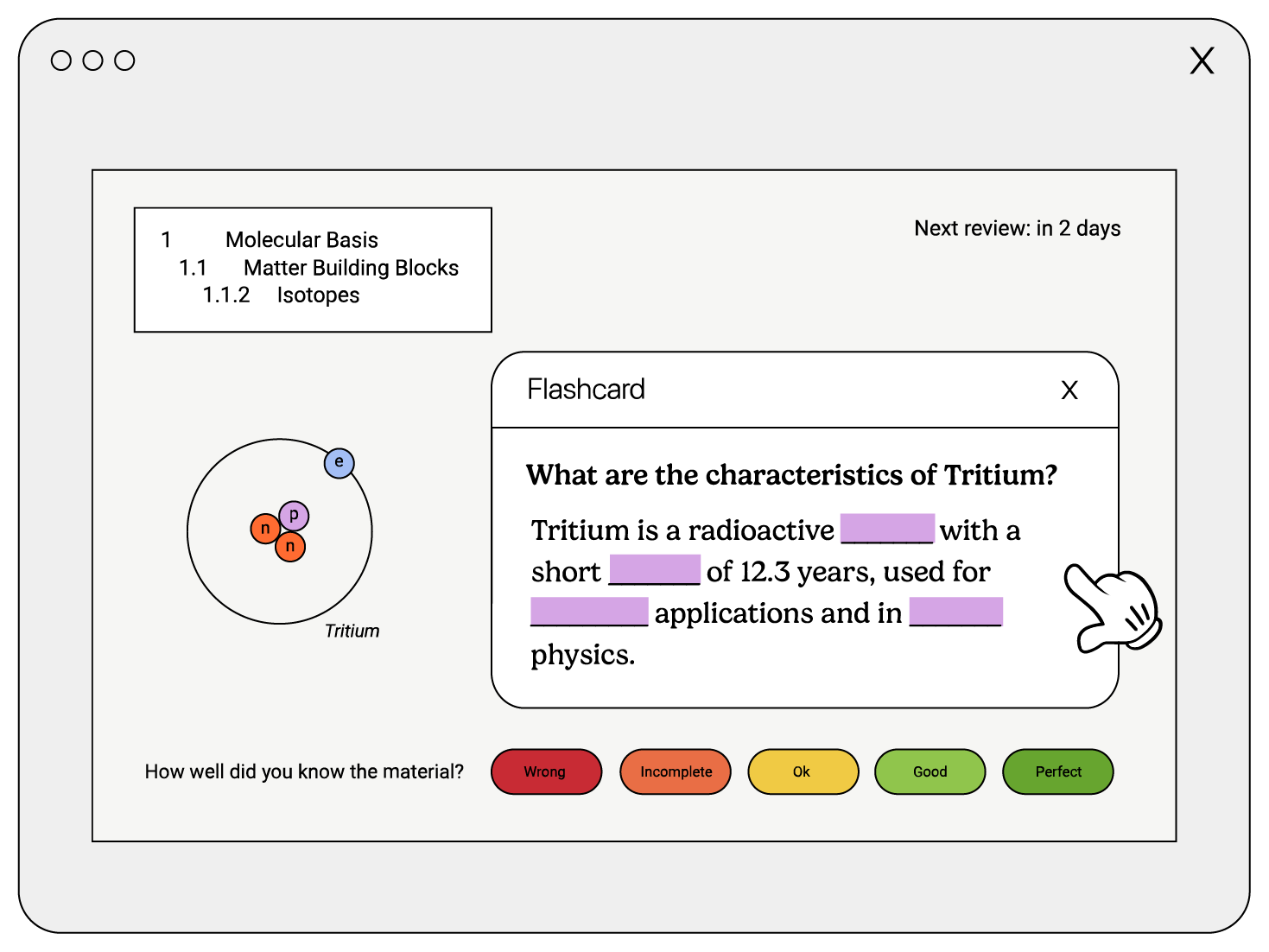Select the Isotopes subsection
Image resolution: width=1269 pixels, height=952 pixels.
point(318,295)
